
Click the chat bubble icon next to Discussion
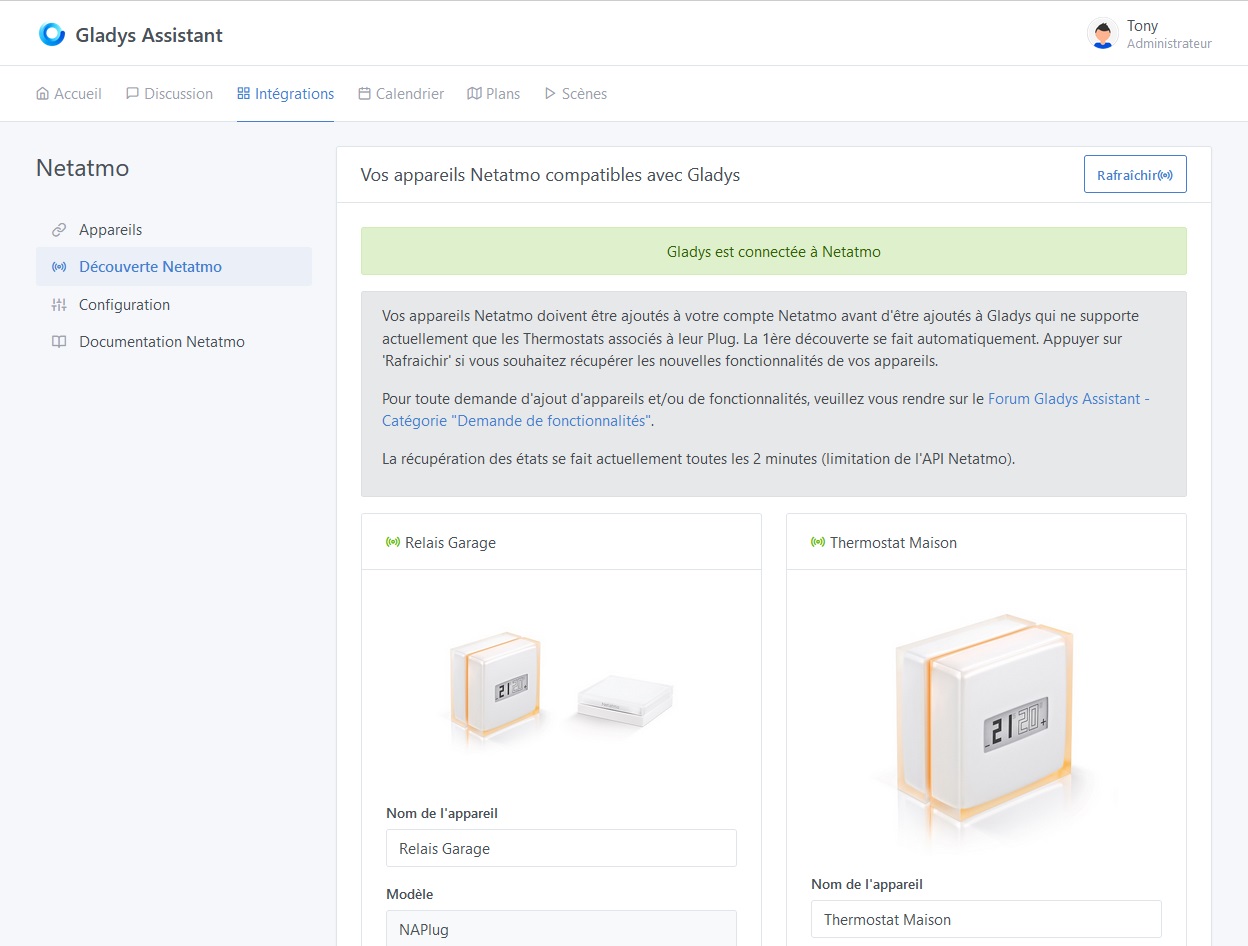(x=131, y=92)
